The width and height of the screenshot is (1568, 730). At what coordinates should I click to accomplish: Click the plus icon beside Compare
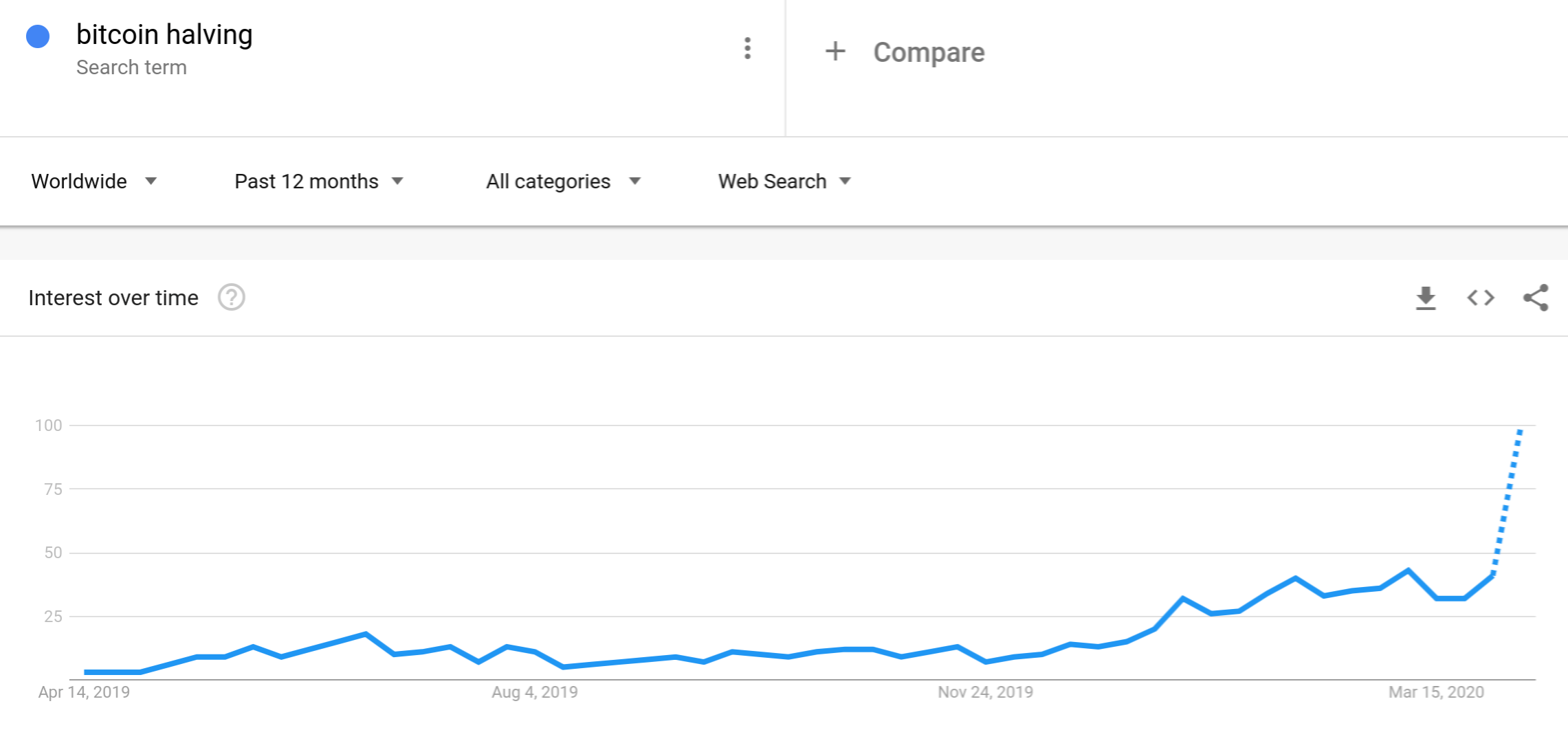point(835,52)
